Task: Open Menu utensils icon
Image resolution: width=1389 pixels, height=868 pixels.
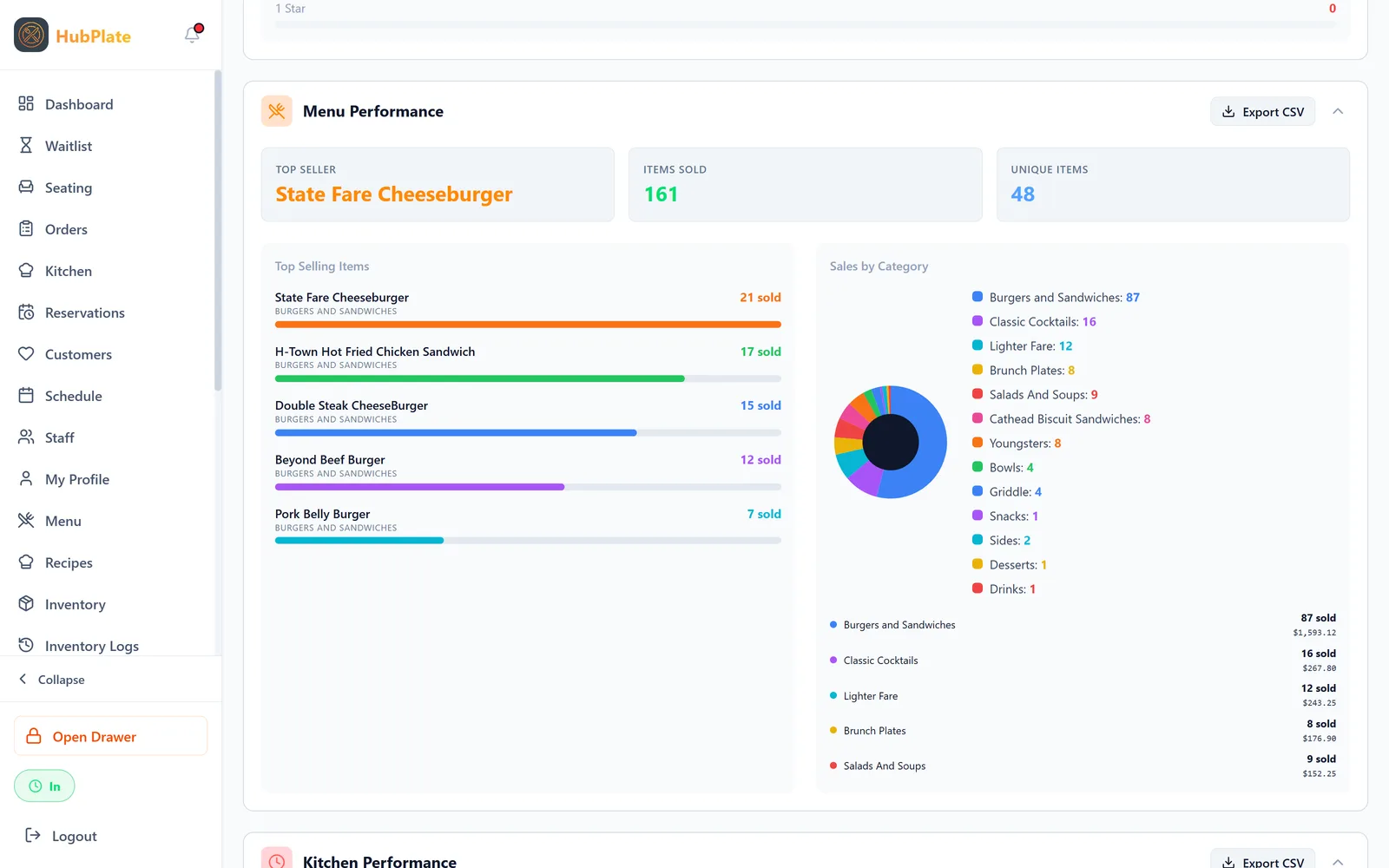Action: pyautogui.click(x=26, y=521)
